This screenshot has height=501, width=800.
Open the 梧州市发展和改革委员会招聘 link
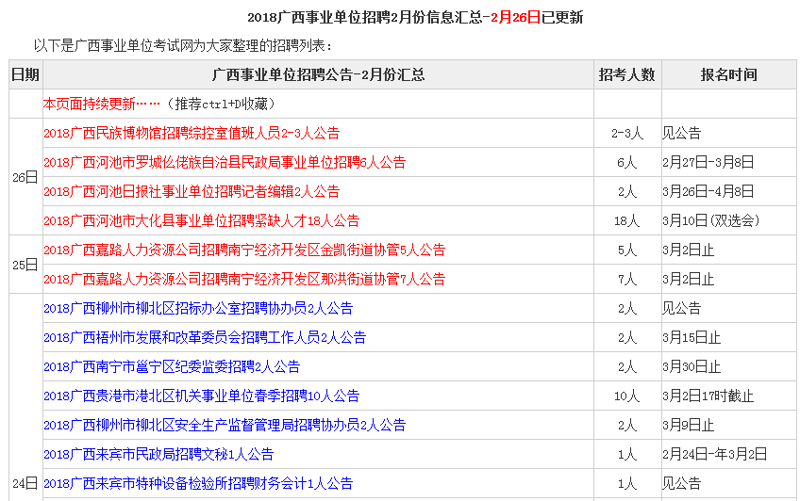click(x=205, y=337)
